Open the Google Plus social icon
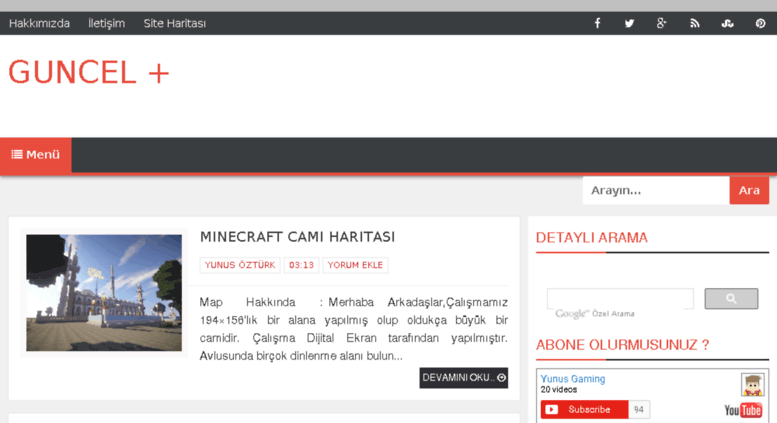The height and width of the screenshot is (423, 777). click(662, 23)
